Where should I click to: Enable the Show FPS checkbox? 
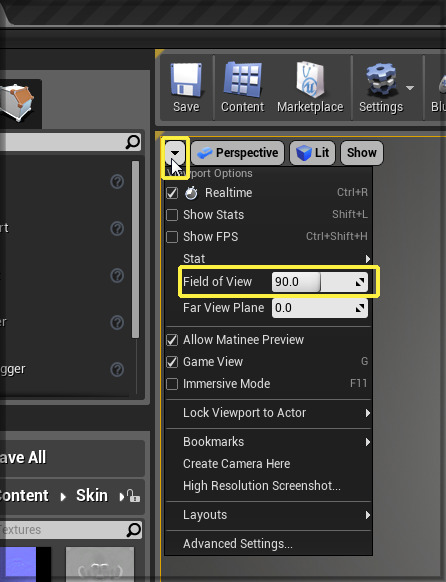[x=172, y=237]
